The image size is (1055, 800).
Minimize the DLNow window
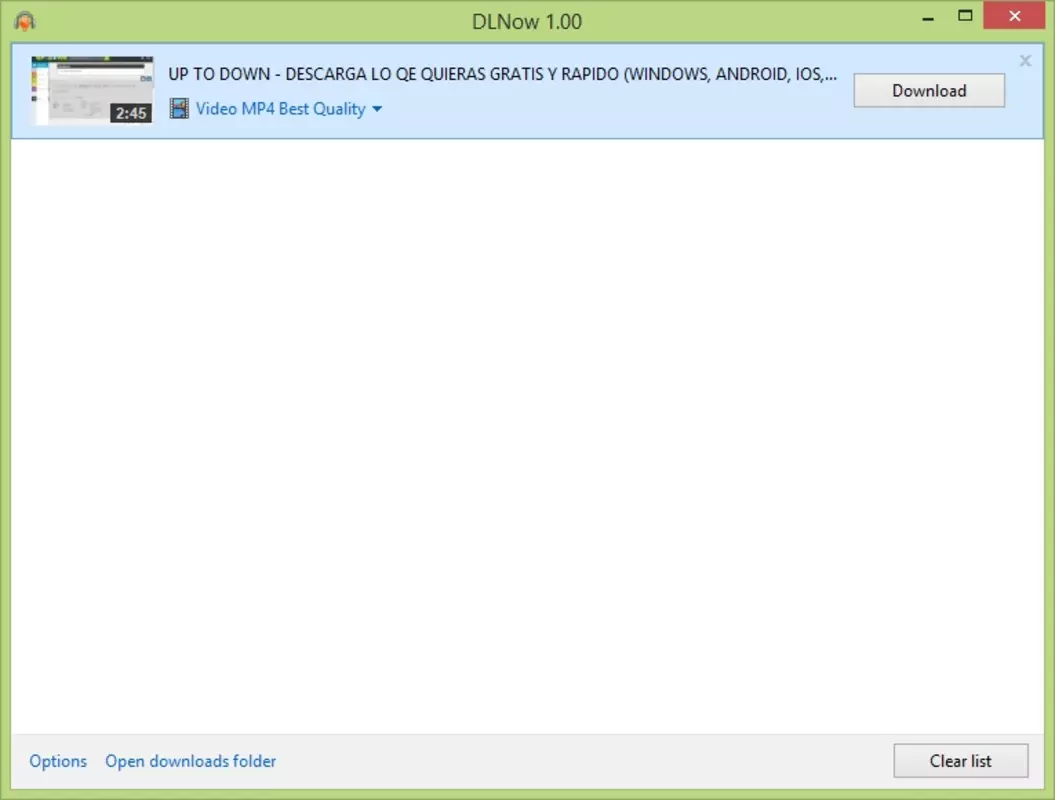click(x=928, y=17)
